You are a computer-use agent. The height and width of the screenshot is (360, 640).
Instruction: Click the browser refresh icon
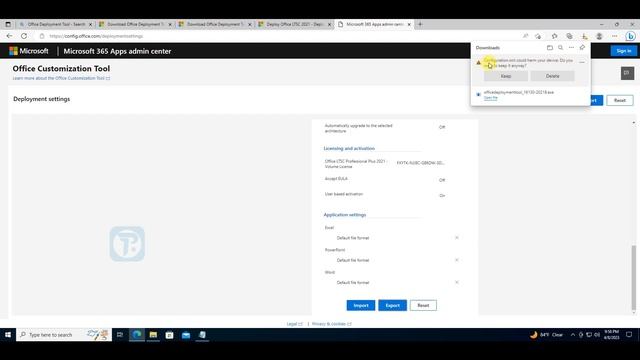[x=24, y=36]
